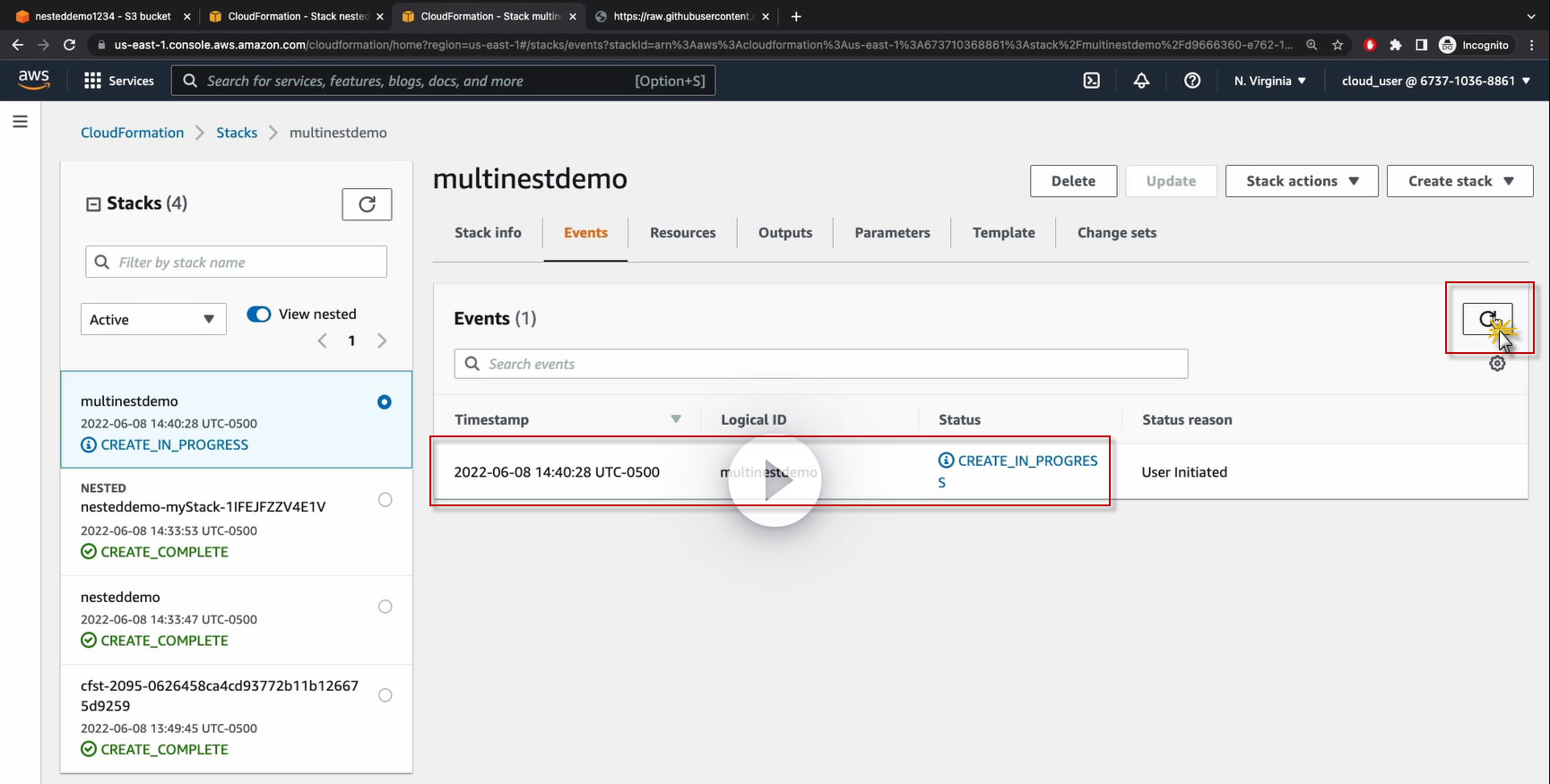Viewport: 1550px width, 784px height.
Task: Open a new browser tab
Action: [x=796, y=16]
